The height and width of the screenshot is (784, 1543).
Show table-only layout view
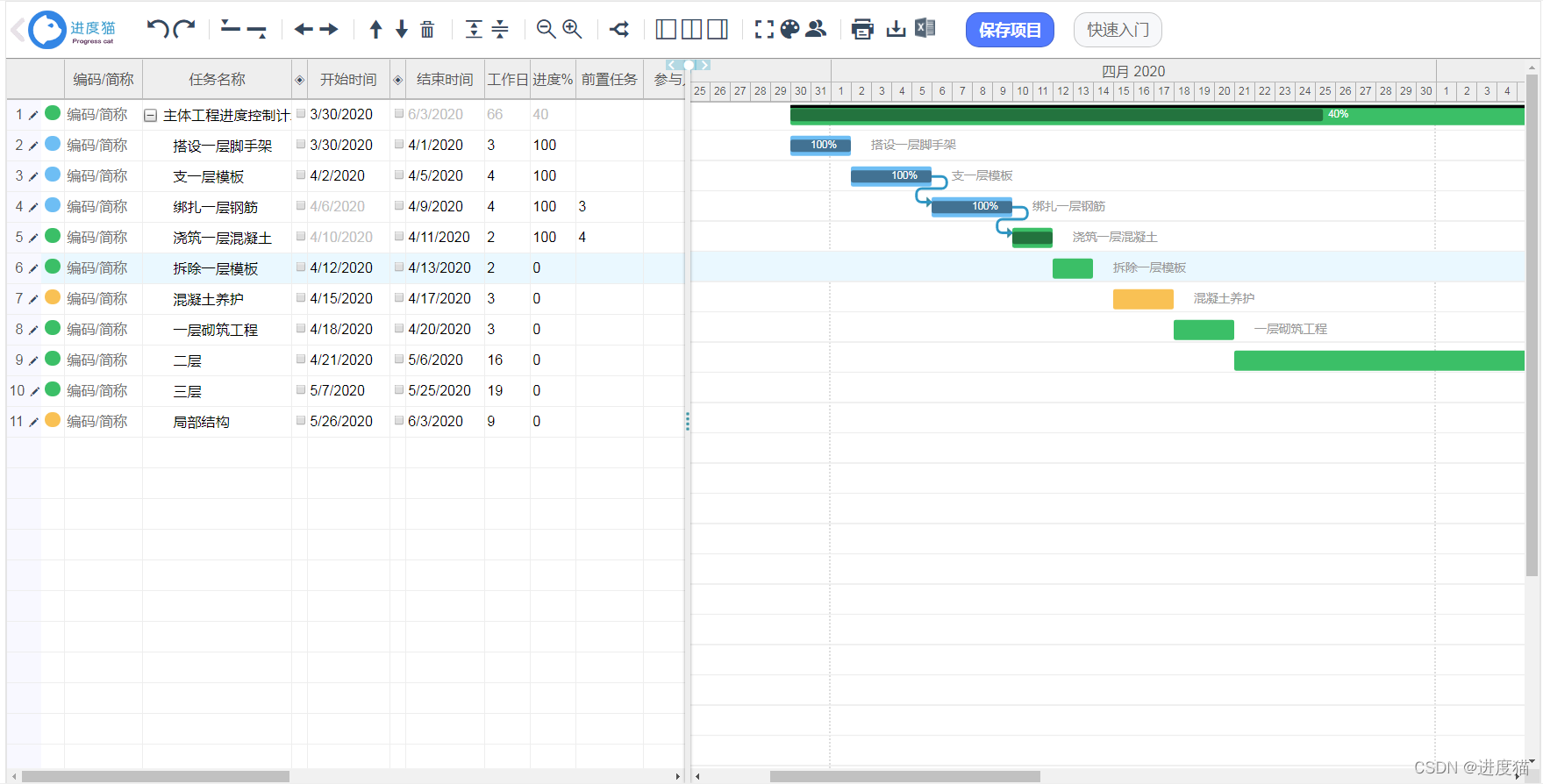coord(666,29)
